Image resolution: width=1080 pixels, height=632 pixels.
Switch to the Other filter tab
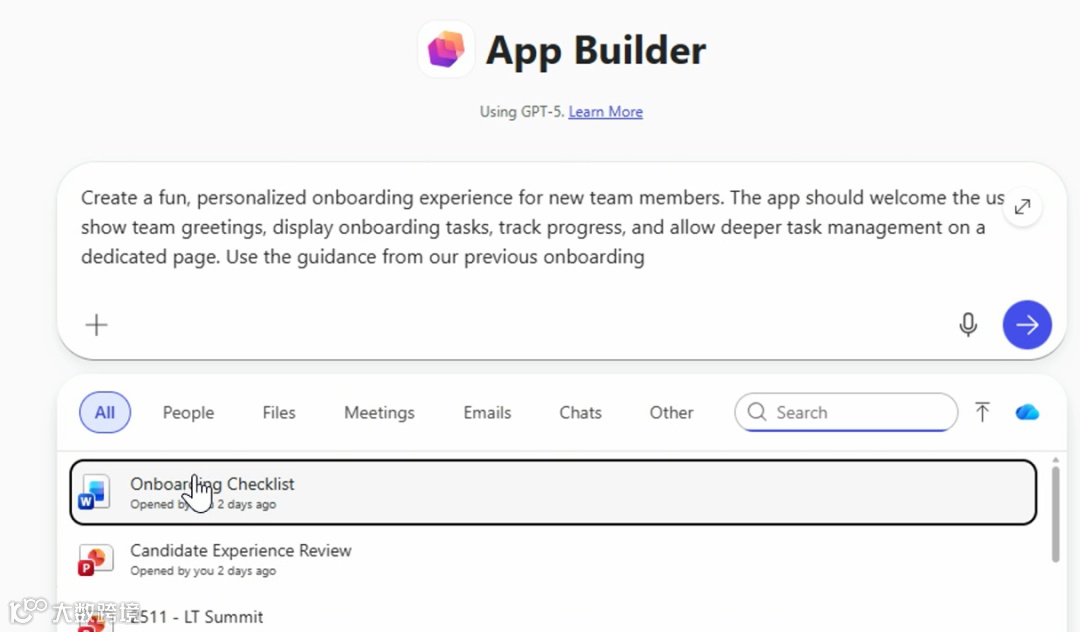(672, 412)
